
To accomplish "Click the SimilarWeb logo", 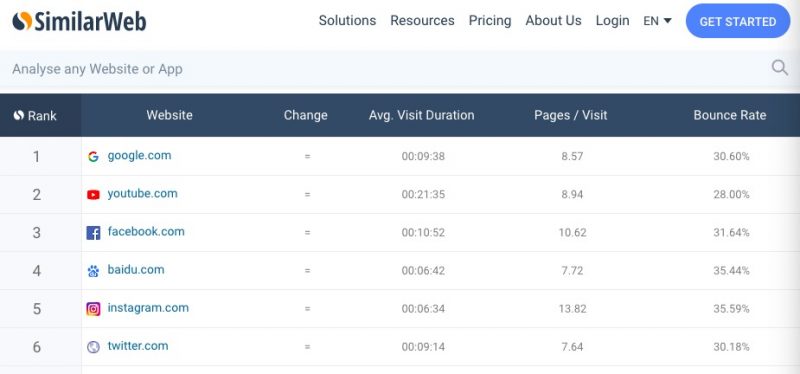I will (79, 21).
